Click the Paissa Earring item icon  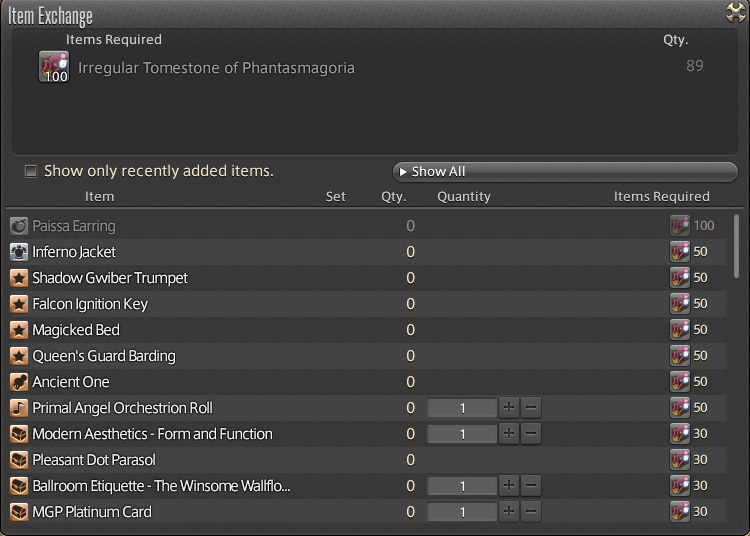pos(19,226)
